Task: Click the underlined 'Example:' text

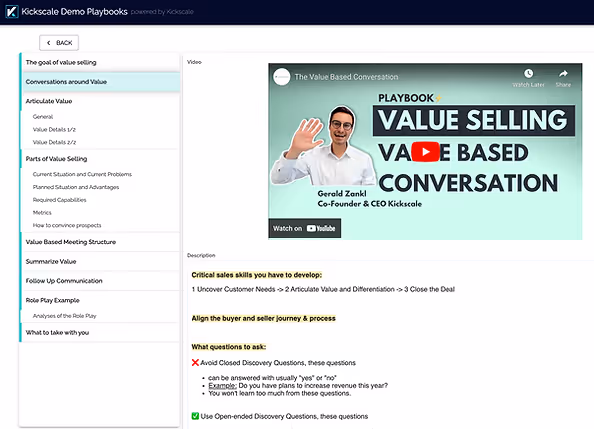Action: (222, 386)
